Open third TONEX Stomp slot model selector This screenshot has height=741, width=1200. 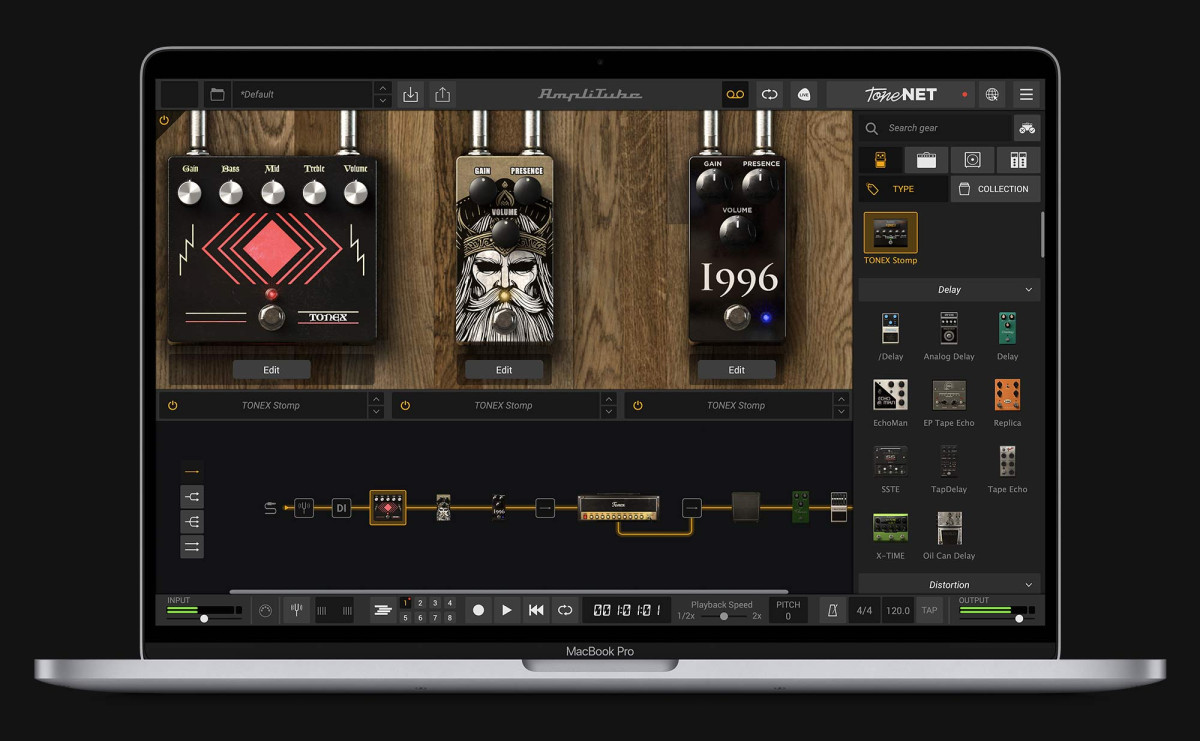pos(842,405)
